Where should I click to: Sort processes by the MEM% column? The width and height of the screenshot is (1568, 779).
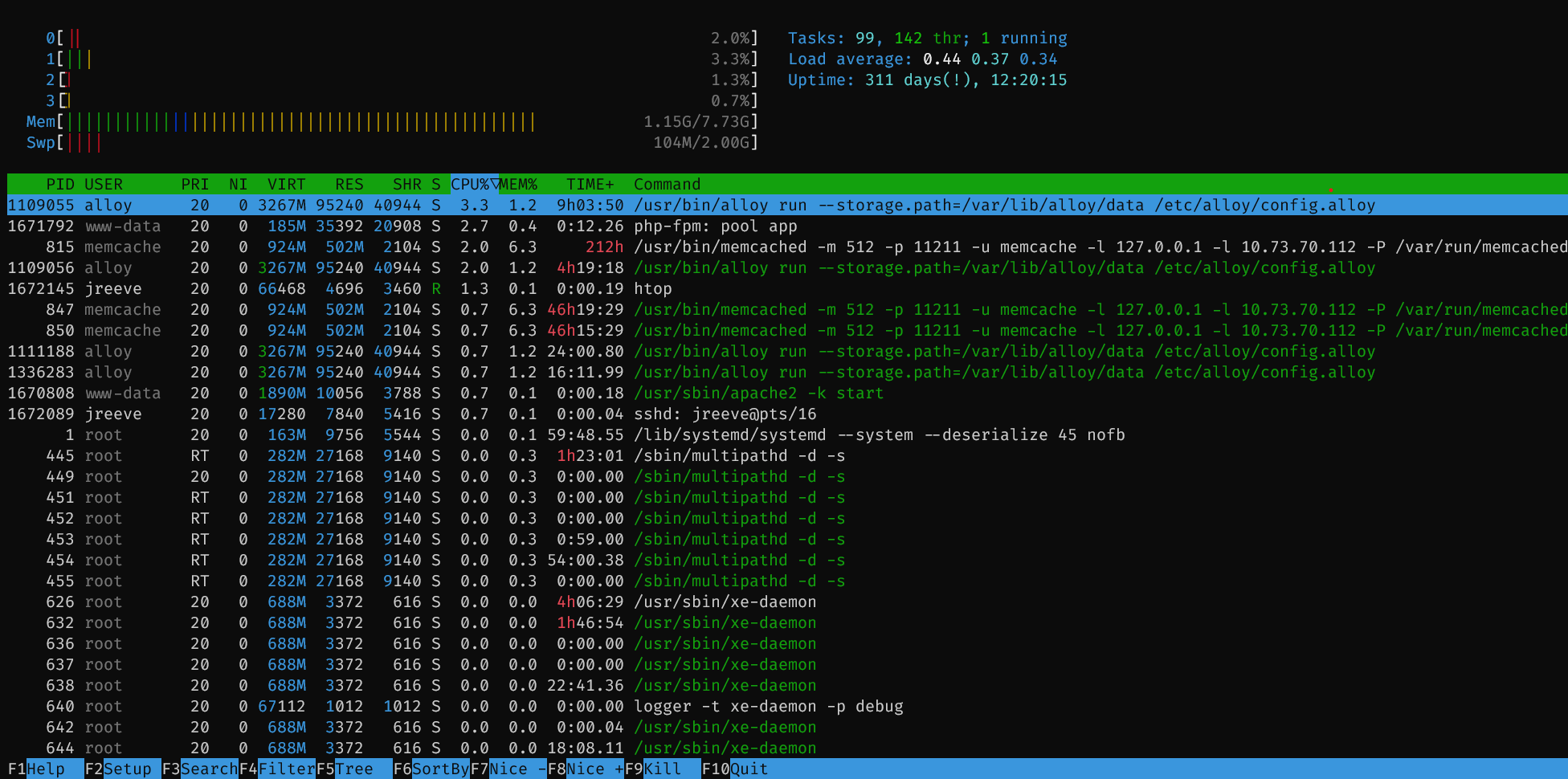click(x=519, y=184)
